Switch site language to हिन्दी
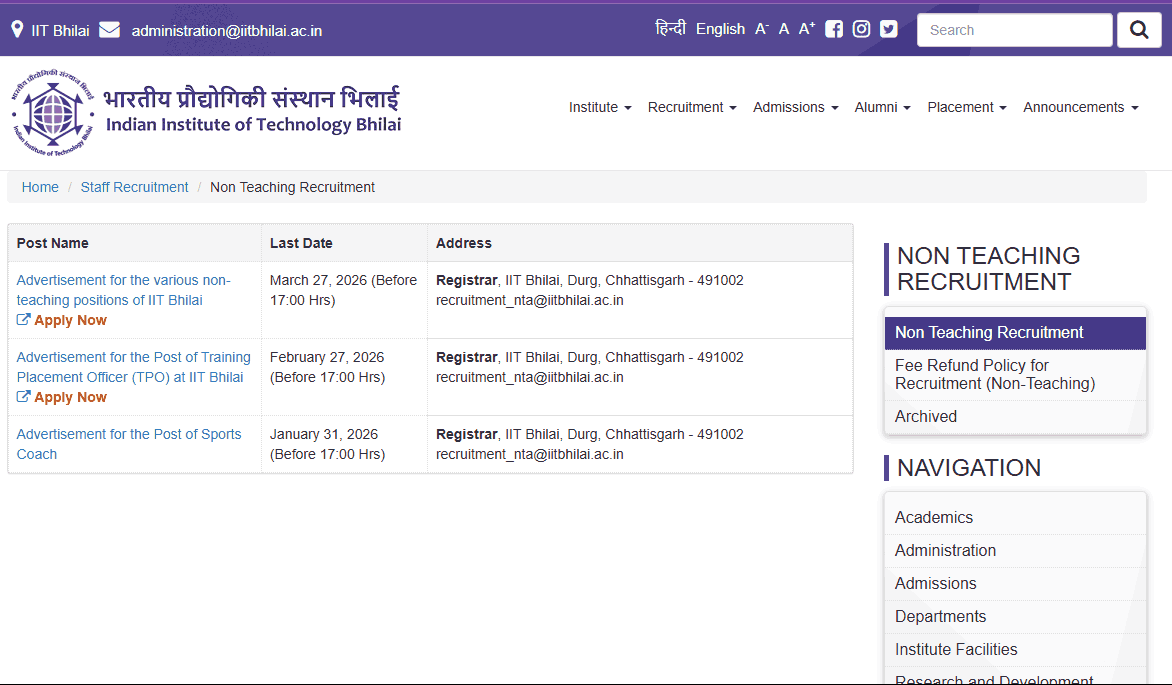The width and height of the screenshot is (1172, 685). pyautogui.click(x=671, y=28)
